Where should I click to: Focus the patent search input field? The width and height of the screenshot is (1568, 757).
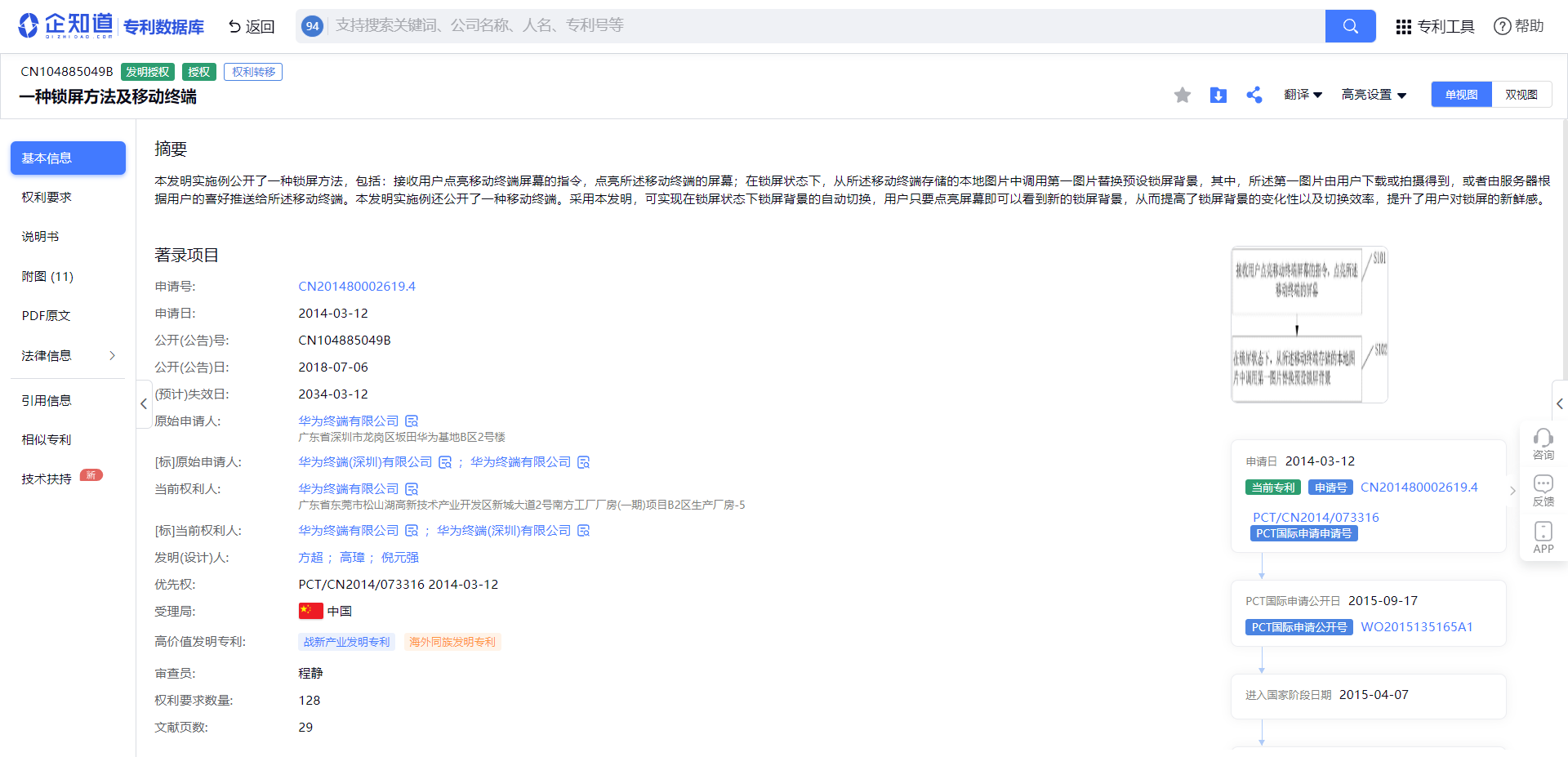825,26
